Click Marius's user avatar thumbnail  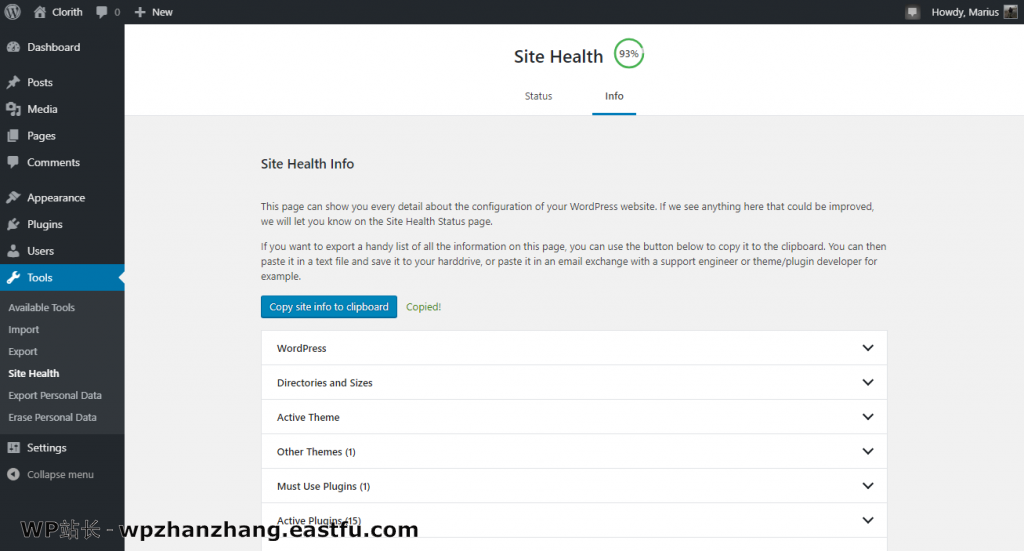pos(1010,12)
